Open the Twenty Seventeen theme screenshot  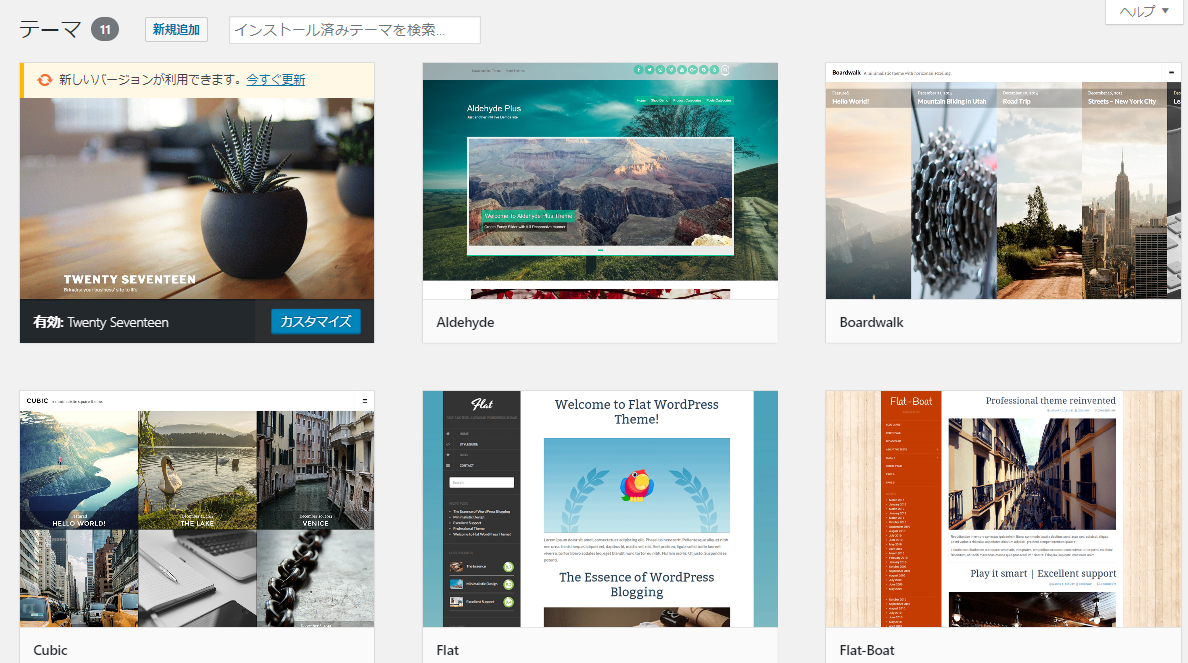197,199
